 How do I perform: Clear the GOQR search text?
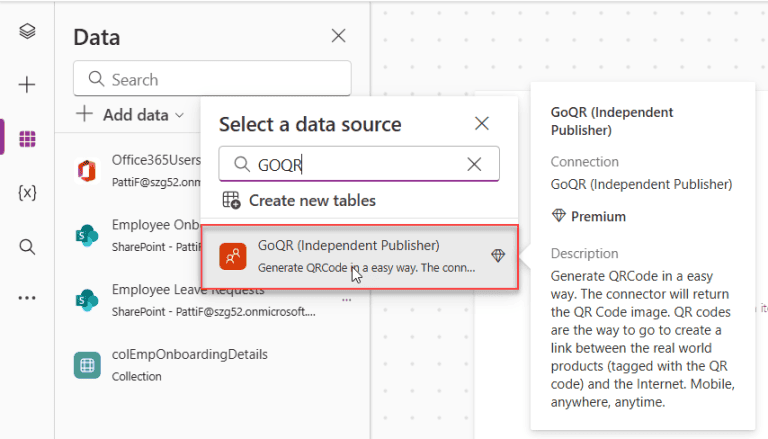(474, 164)
